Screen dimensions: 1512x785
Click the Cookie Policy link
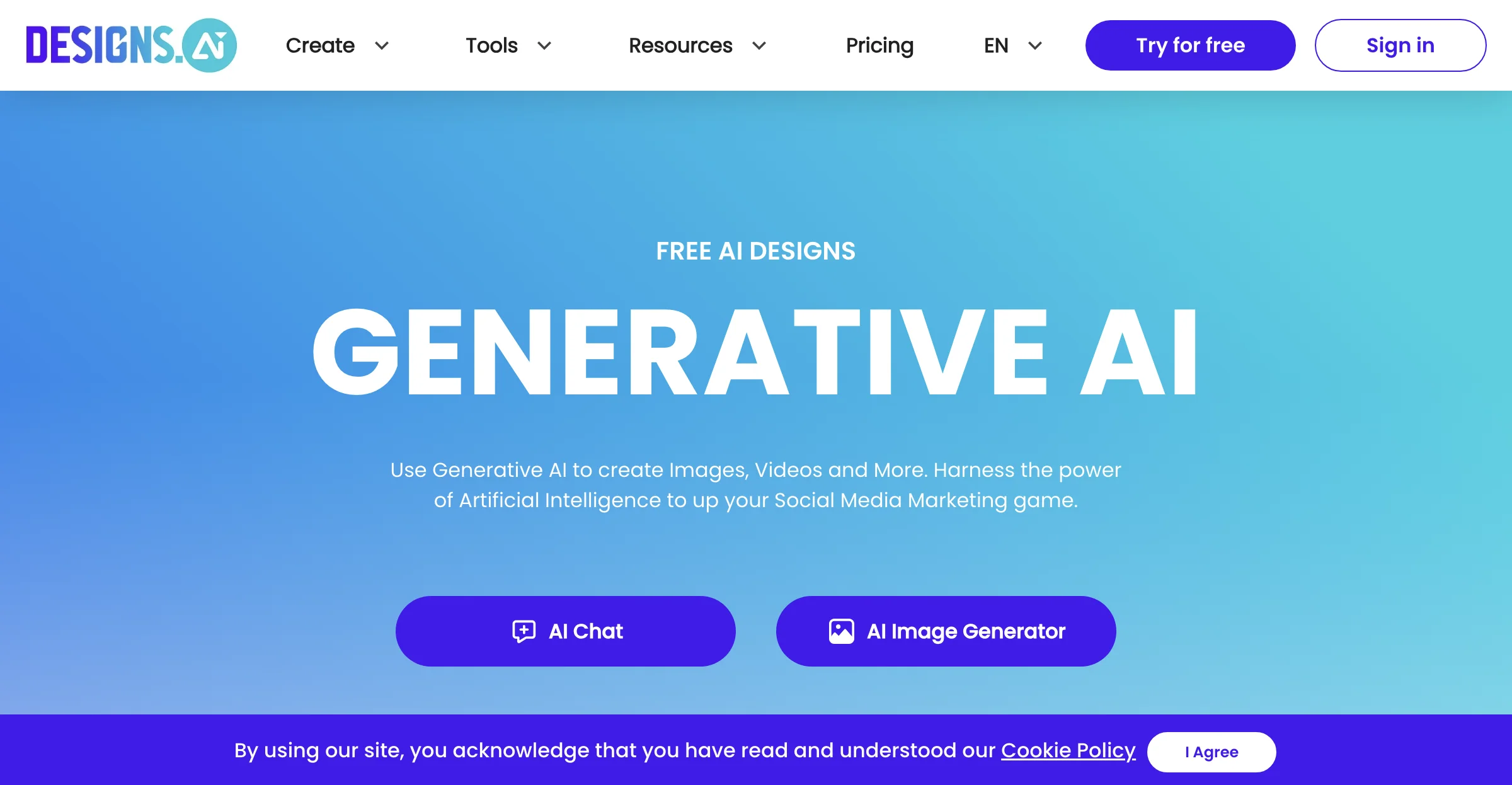1068,750
